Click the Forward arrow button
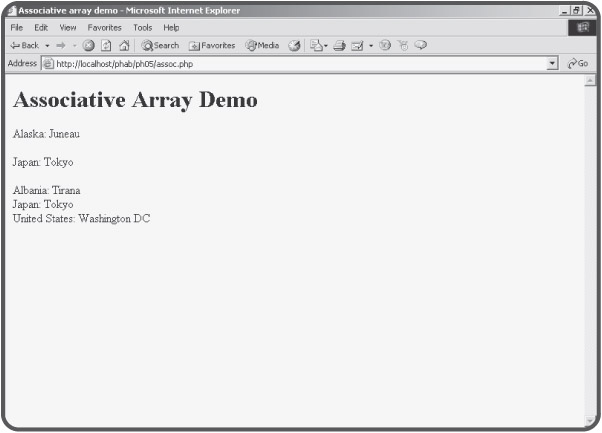The image size is (602, 433). (x=62, y=45)
